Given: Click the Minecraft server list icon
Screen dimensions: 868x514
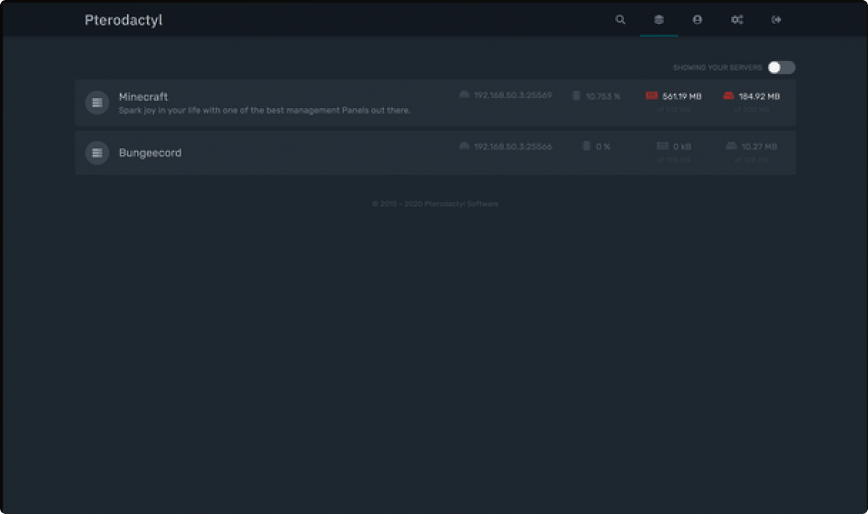Looking at the screenshot, I should pyautogui.click(x=97, y=103).
